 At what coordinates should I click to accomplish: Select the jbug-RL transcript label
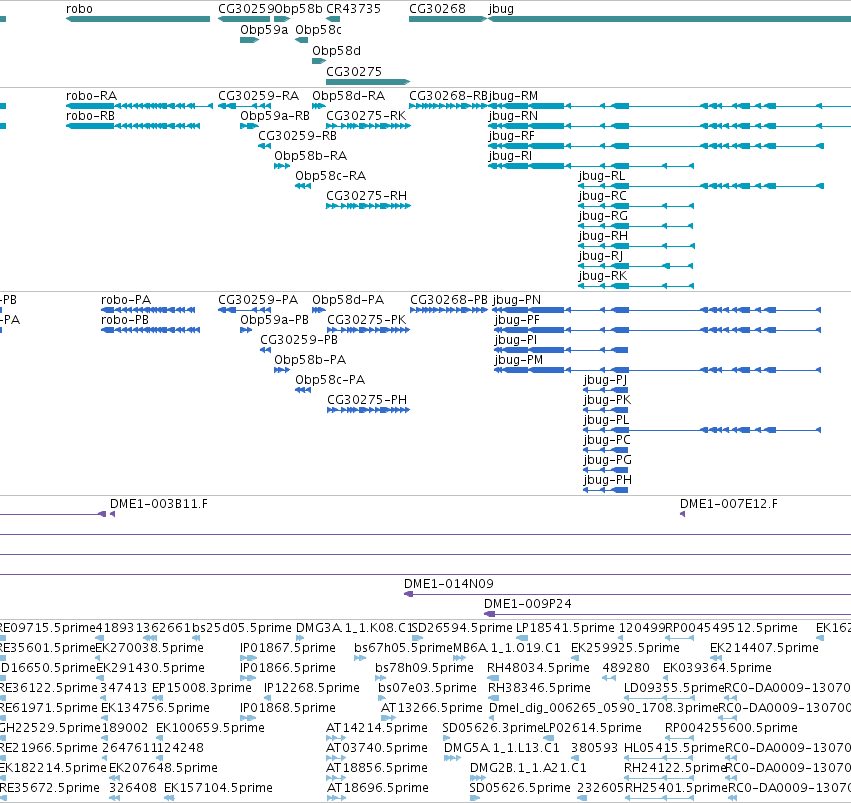click(x=602, y=176)
